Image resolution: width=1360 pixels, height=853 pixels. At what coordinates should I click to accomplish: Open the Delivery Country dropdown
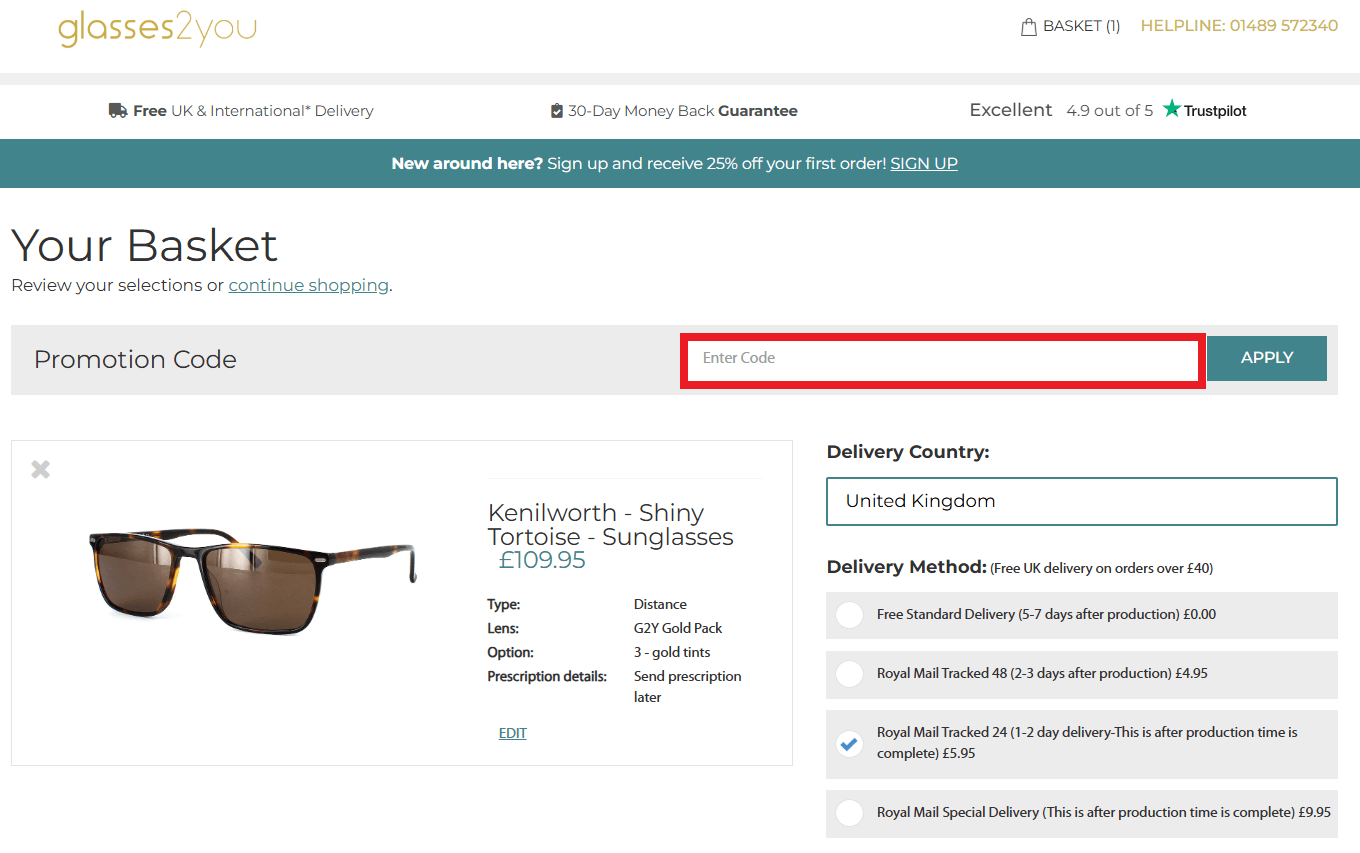[x=1082, y=501]
